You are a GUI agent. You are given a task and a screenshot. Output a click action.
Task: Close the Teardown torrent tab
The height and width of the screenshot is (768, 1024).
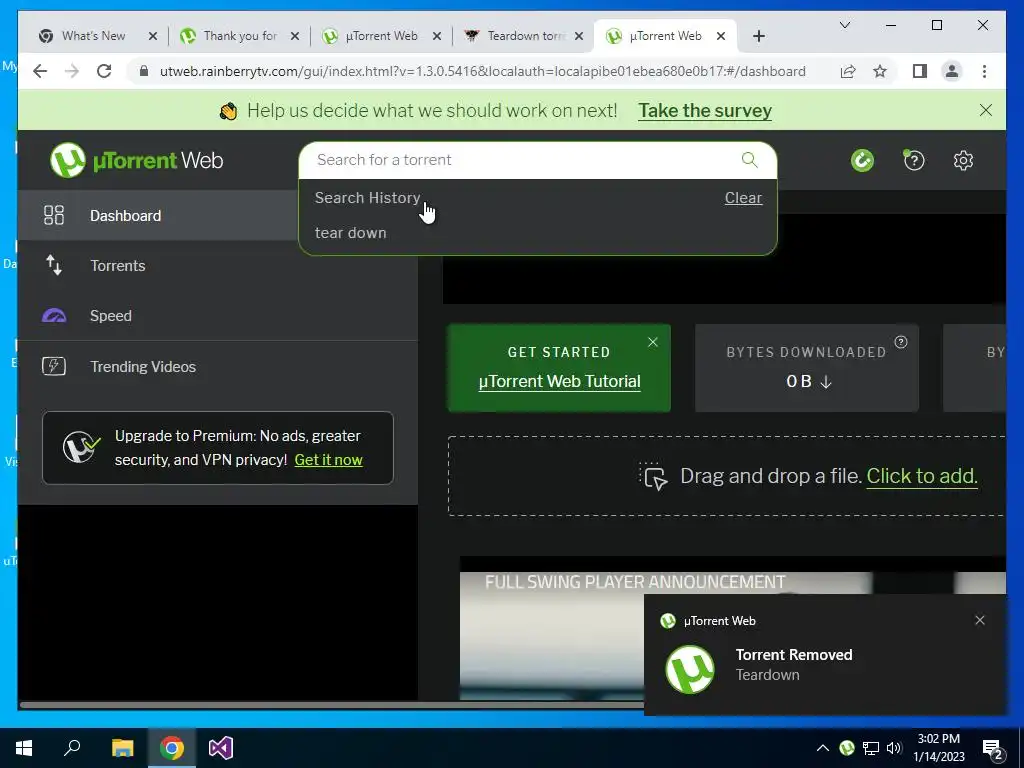click(x=579, y=36)
